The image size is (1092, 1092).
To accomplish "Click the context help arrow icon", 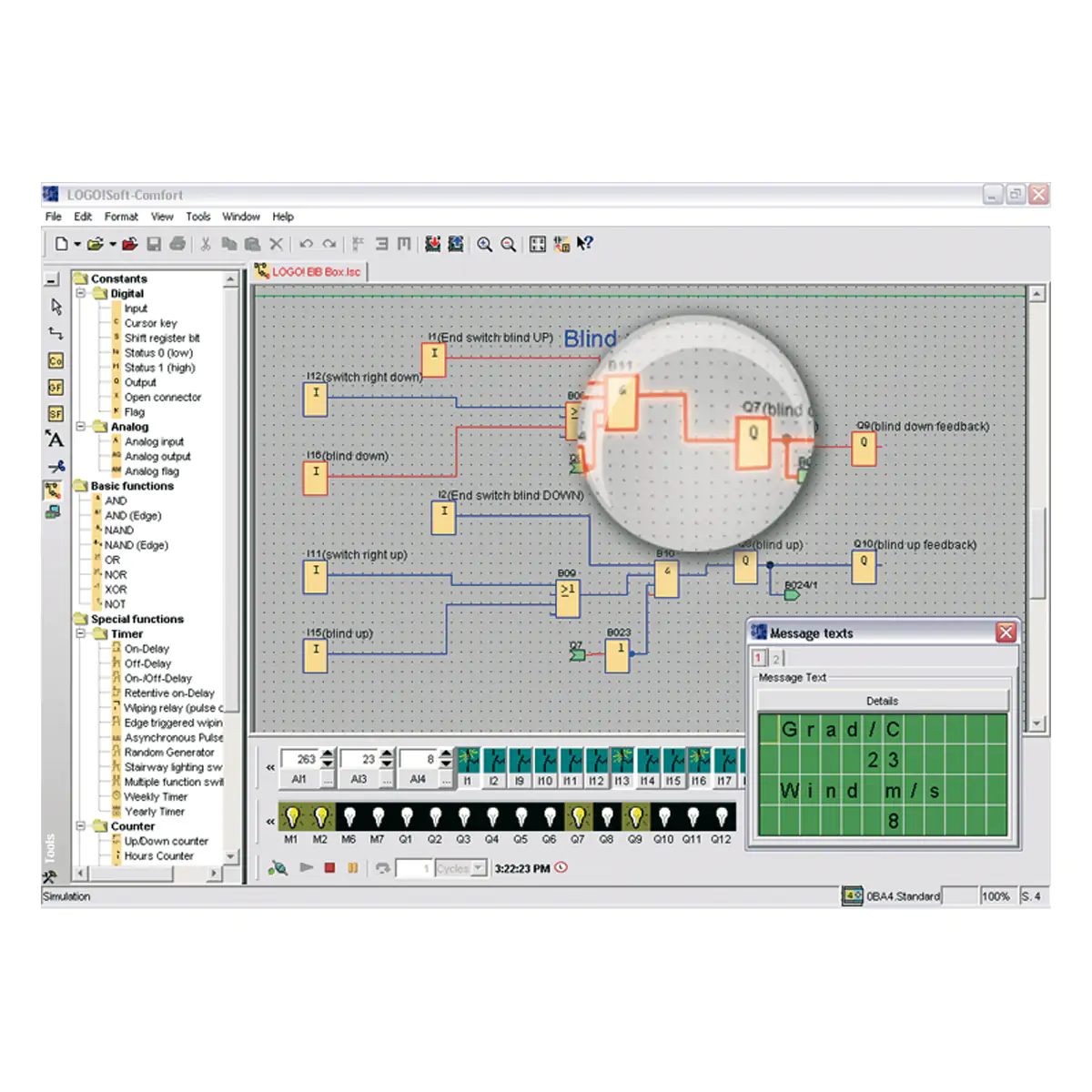I will 585,244.
